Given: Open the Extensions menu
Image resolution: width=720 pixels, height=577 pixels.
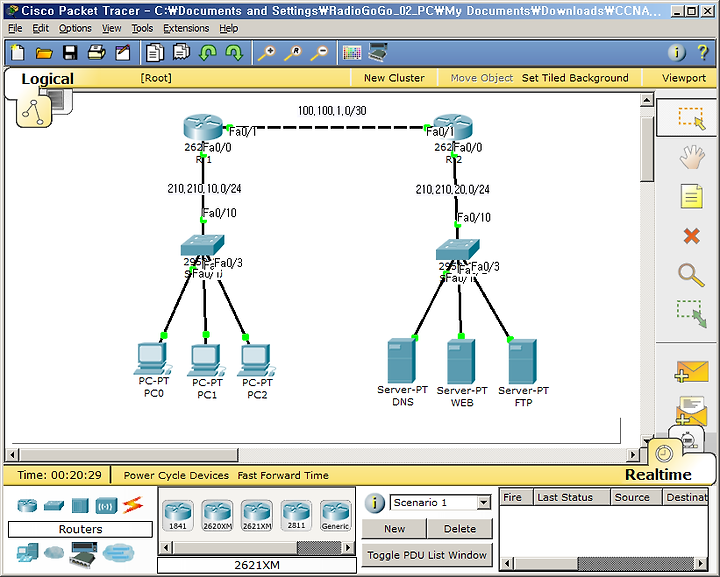Looking at the screenshot, I should pos(186,28).
